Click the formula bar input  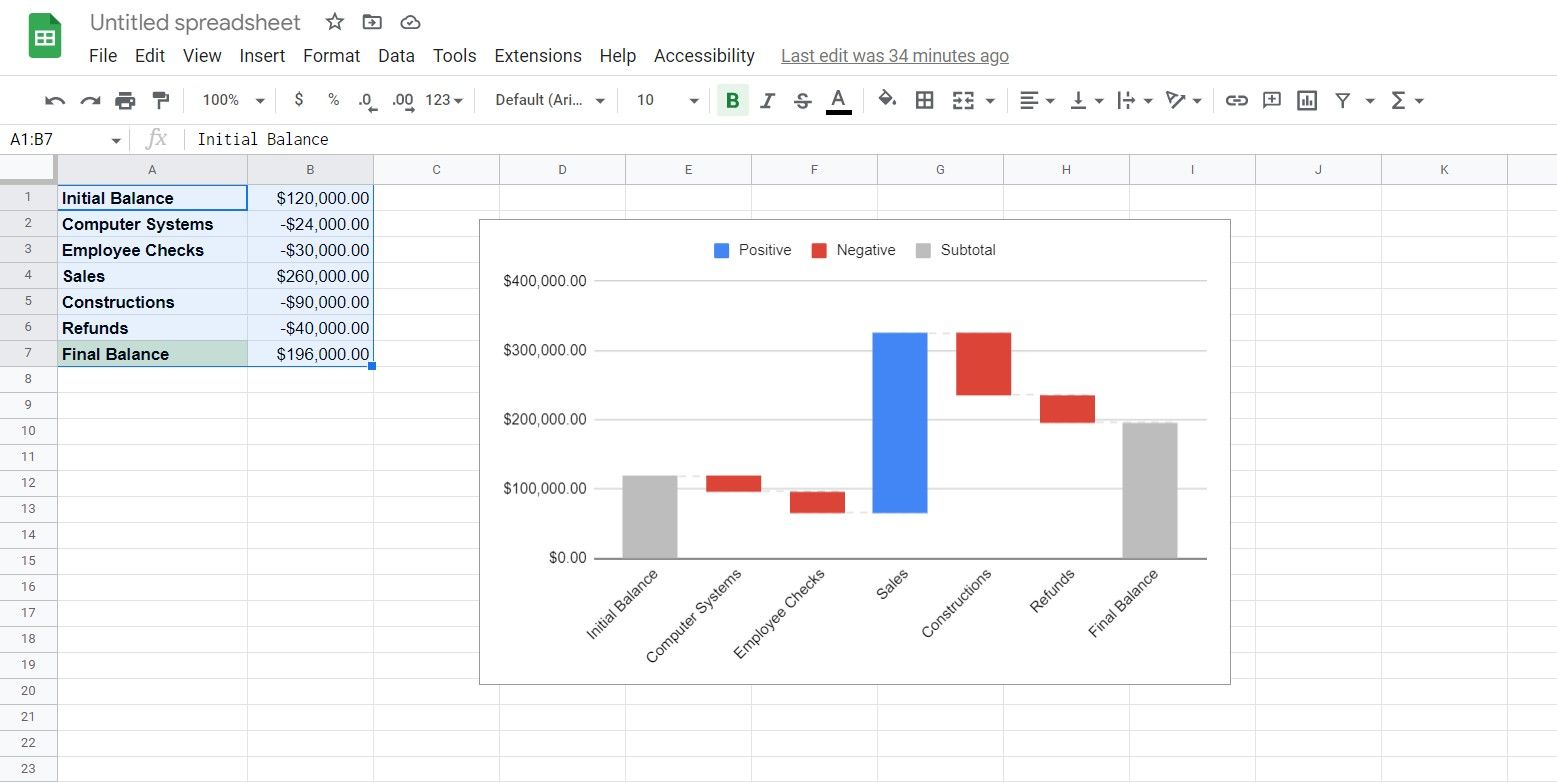pos(870,140)
